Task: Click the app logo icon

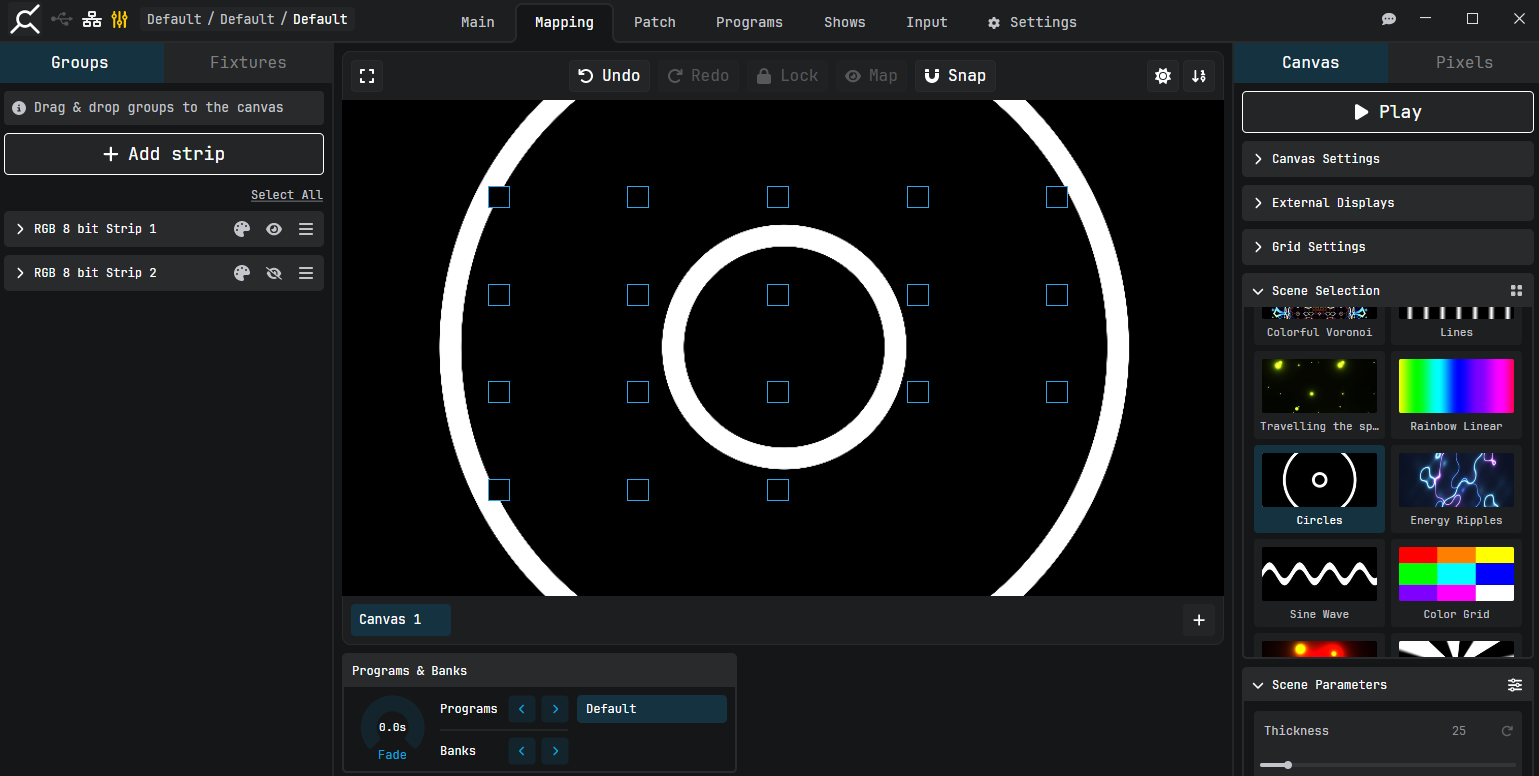Action: pyautogui.click(x=25, y=19)
